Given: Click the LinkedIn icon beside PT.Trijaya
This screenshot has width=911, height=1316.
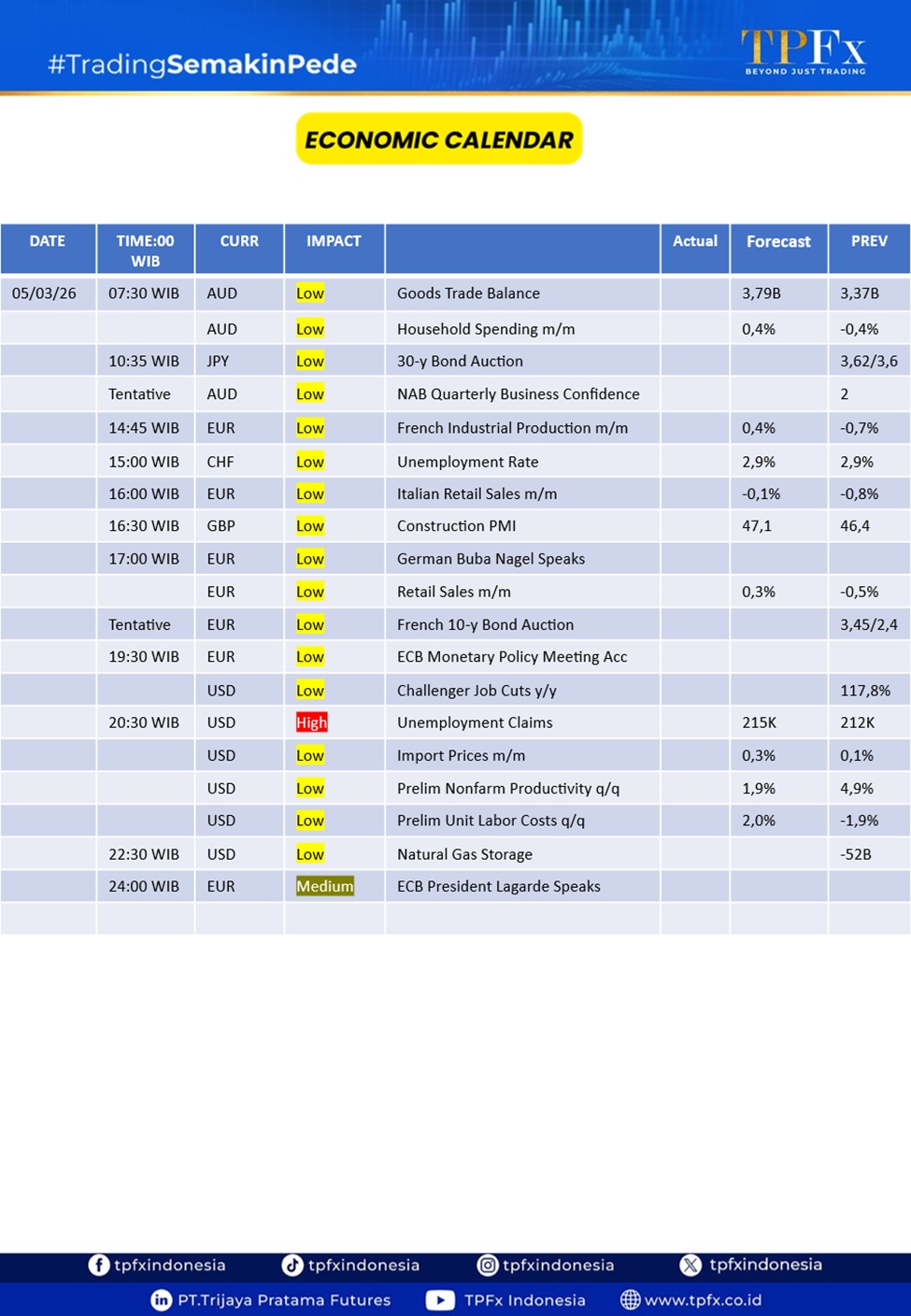Looking at the screenshot, I should click(x=162, y=1300).
